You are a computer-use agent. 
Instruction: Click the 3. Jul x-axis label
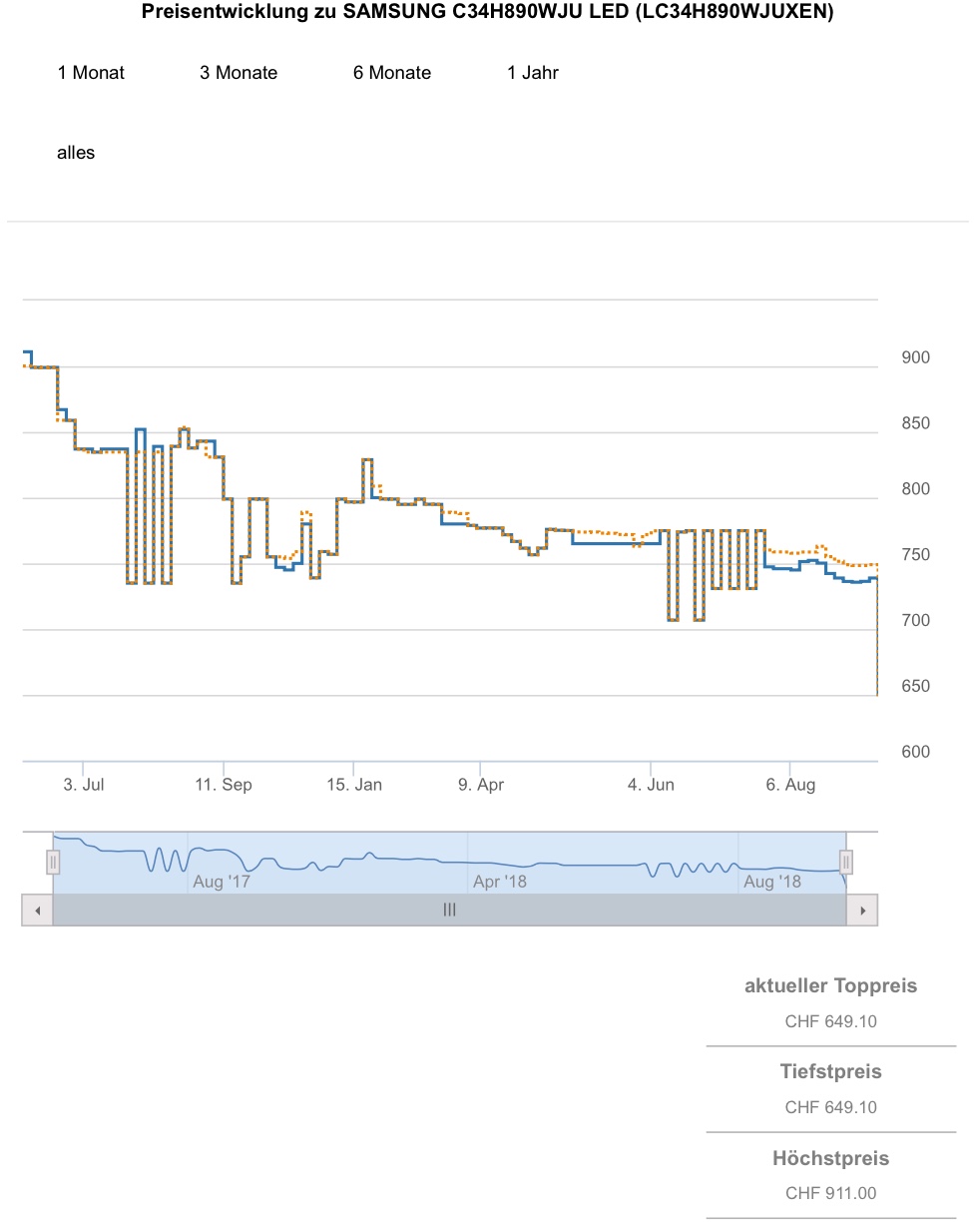(x=84, y=785)
